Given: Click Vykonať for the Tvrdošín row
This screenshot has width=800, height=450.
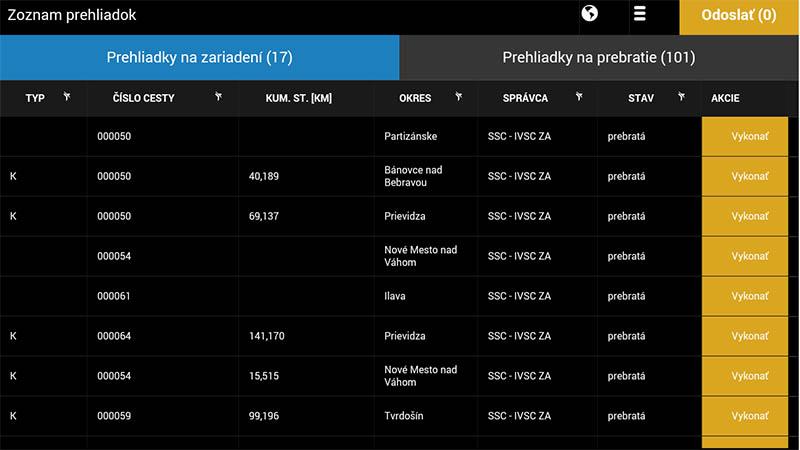Looking at the screenshot, I should [745, 416].
